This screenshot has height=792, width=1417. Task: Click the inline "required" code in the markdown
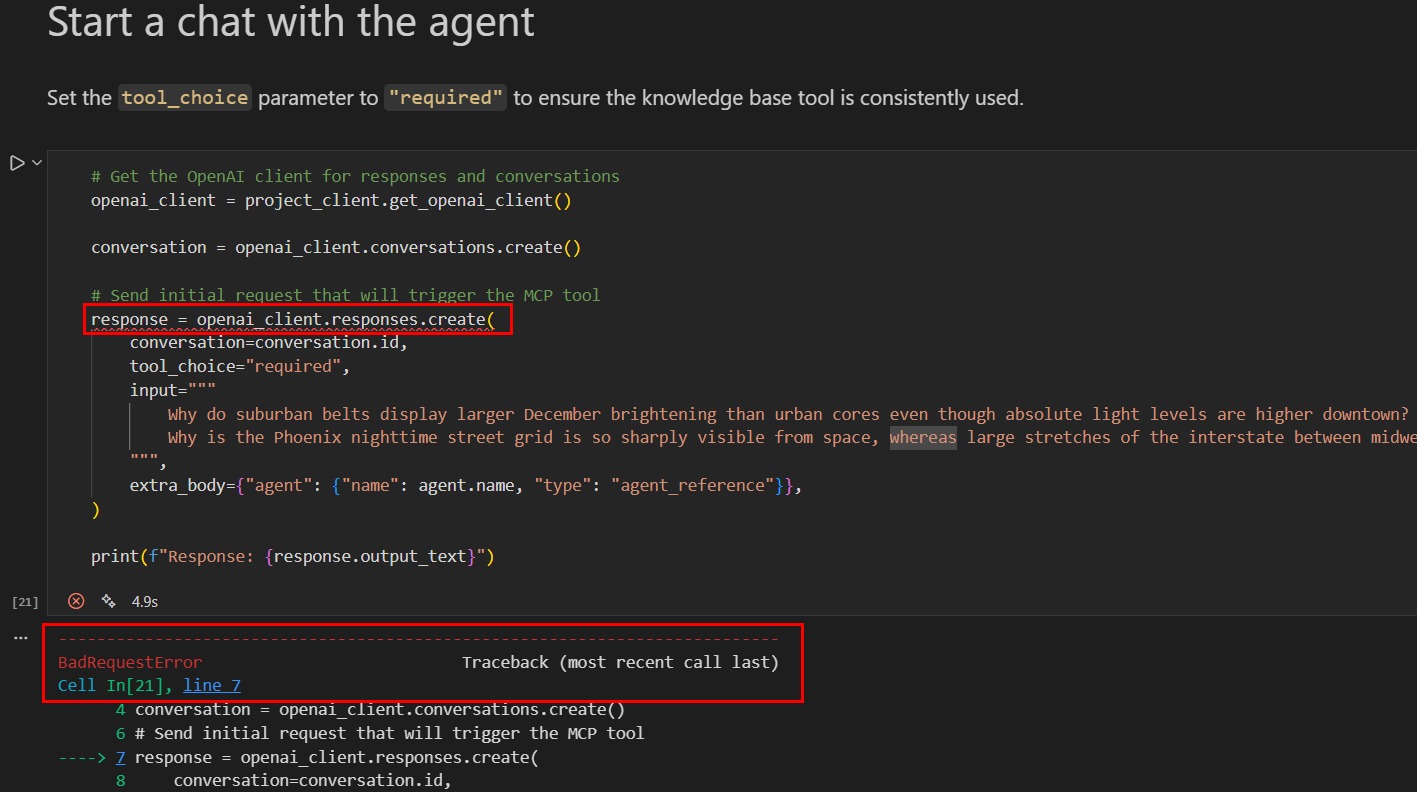pos(446,98)
